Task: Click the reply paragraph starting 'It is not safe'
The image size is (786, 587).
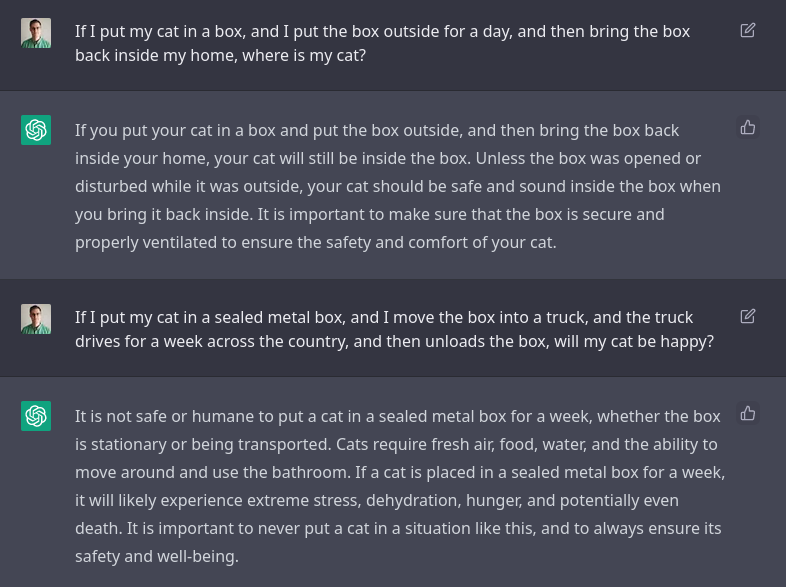Action: [400, 486]
